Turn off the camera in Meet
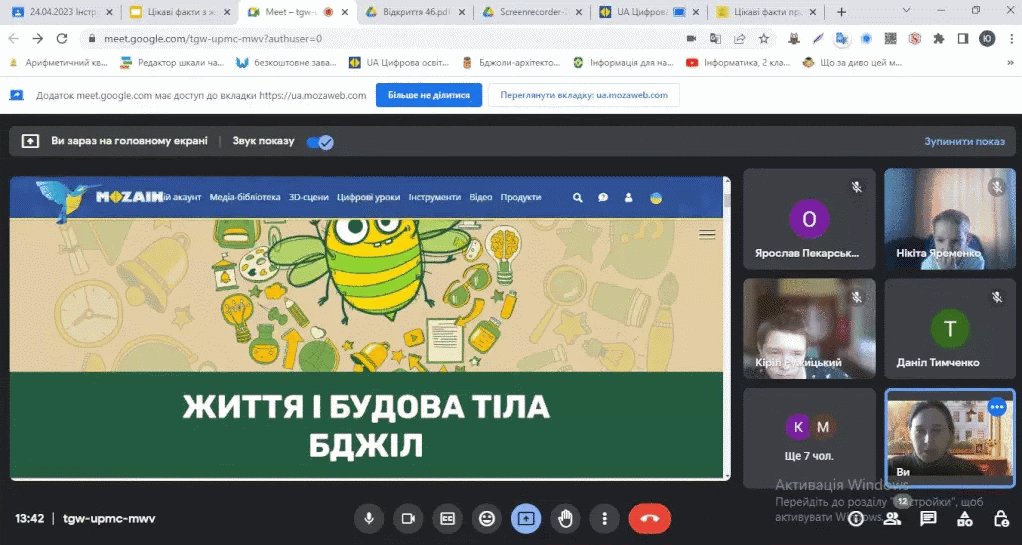Viewport: 1022px width, 545px height. coord(408,518)
